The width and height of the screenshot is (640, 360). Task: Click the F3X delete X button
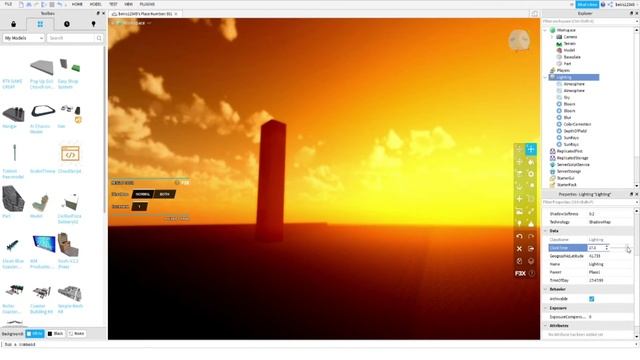coord(519,249)
